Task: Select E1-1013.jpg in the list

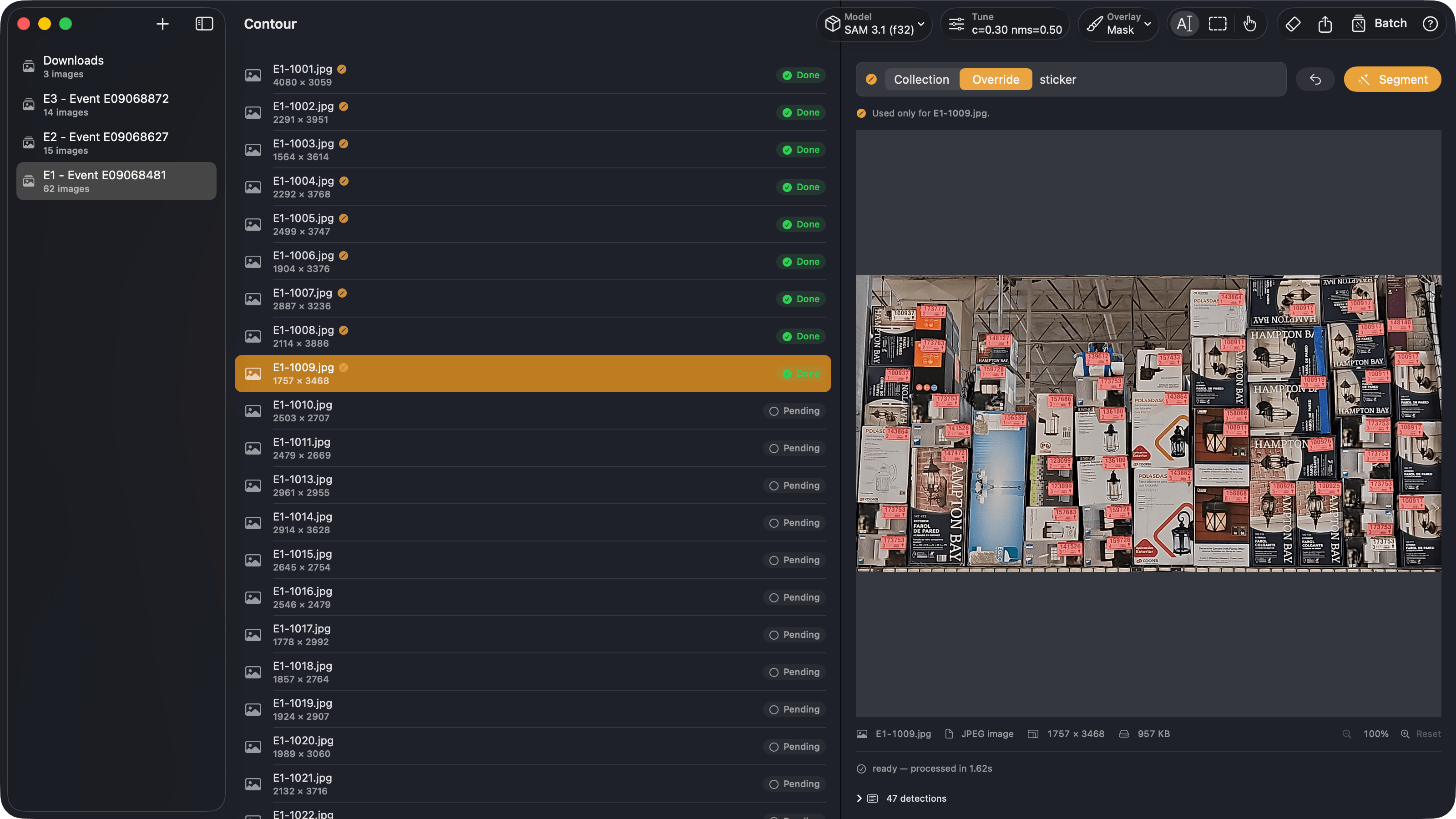Action: (x=532, y=485)
